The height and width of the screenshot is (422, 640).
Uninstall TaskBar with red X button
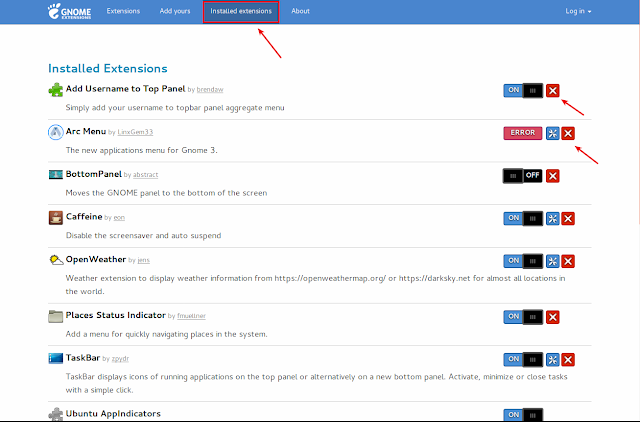pos(568,360)
